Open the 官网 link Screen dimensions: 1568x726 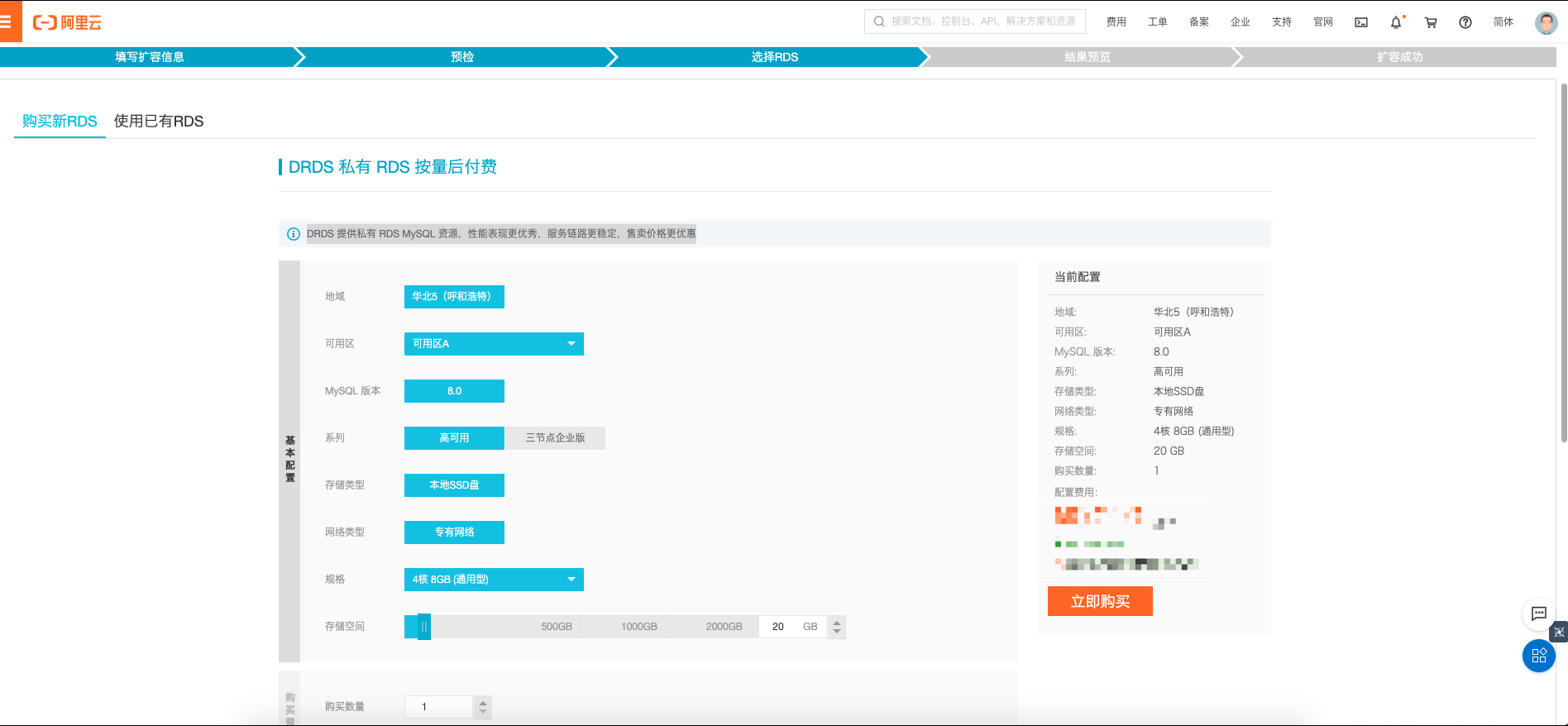pos(1323,22)
